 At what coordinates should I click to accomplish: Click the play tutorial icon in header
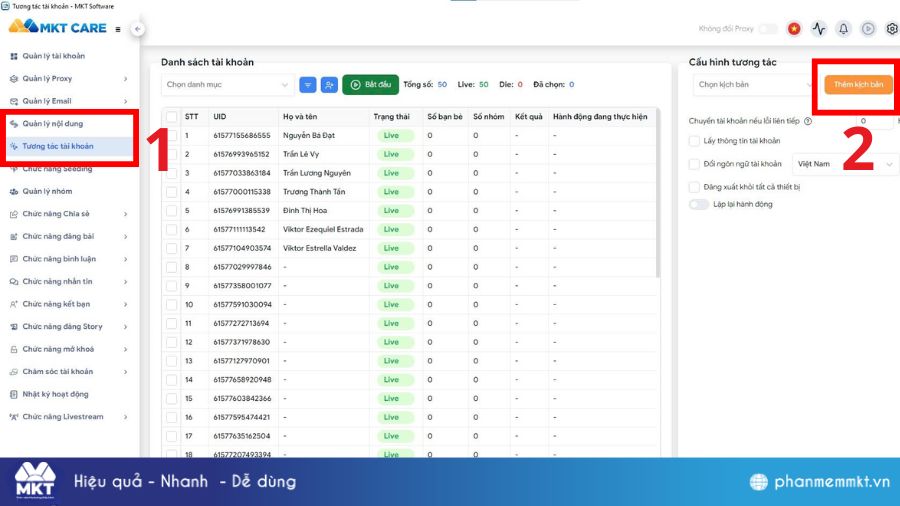click(868, 29)
